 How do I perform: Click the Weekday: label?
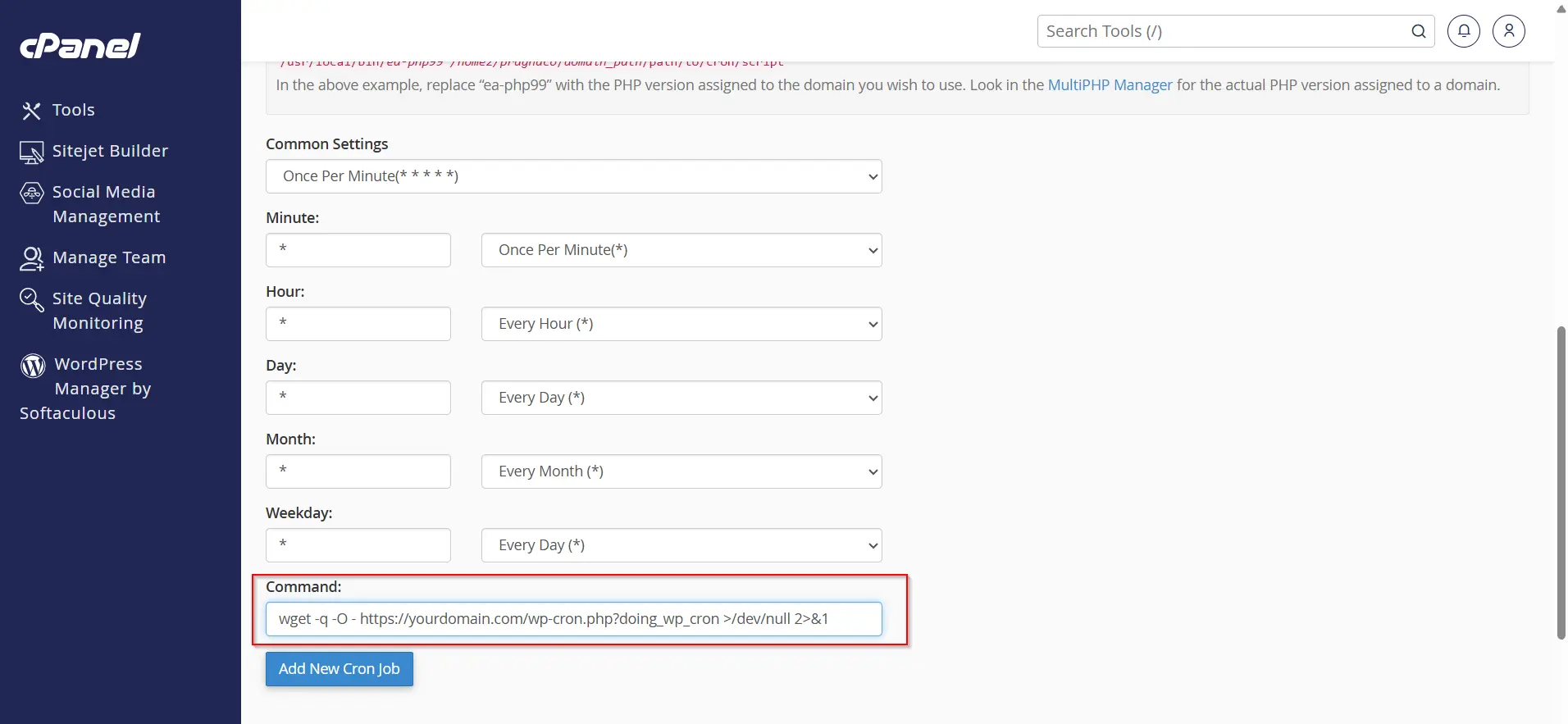[299, 513]
